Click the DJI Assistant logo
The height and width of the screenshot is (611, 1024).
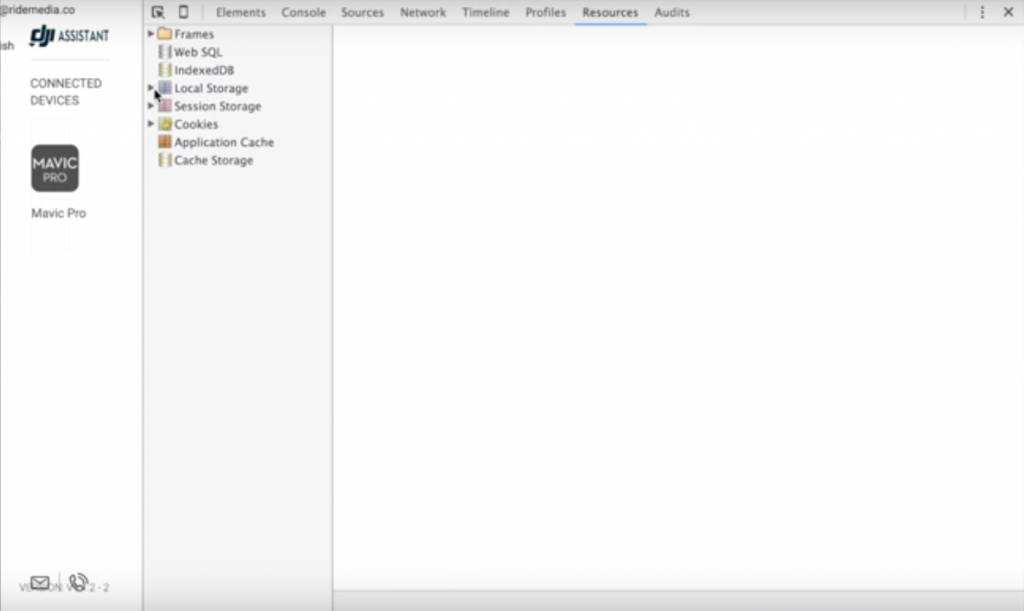(69, 36)
